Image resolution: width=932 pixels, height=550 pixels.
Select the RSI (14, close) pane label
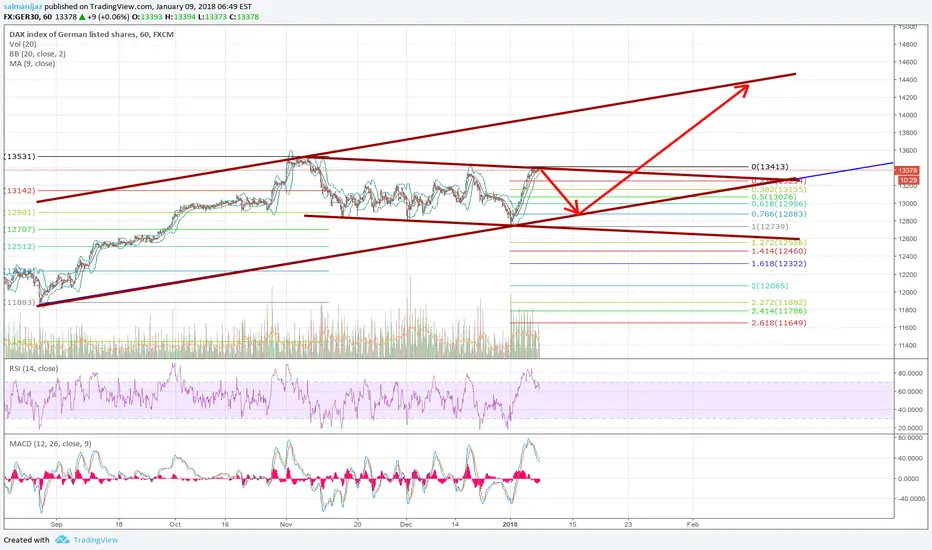(x=34, y=369)
